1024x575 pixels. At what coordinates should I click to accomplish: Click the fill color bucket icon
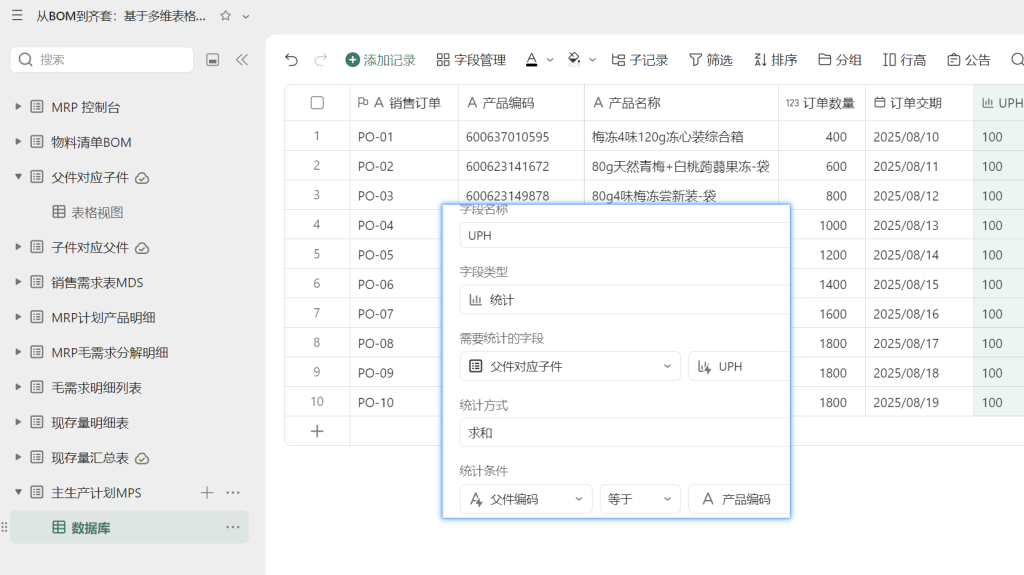pos(574,59)
